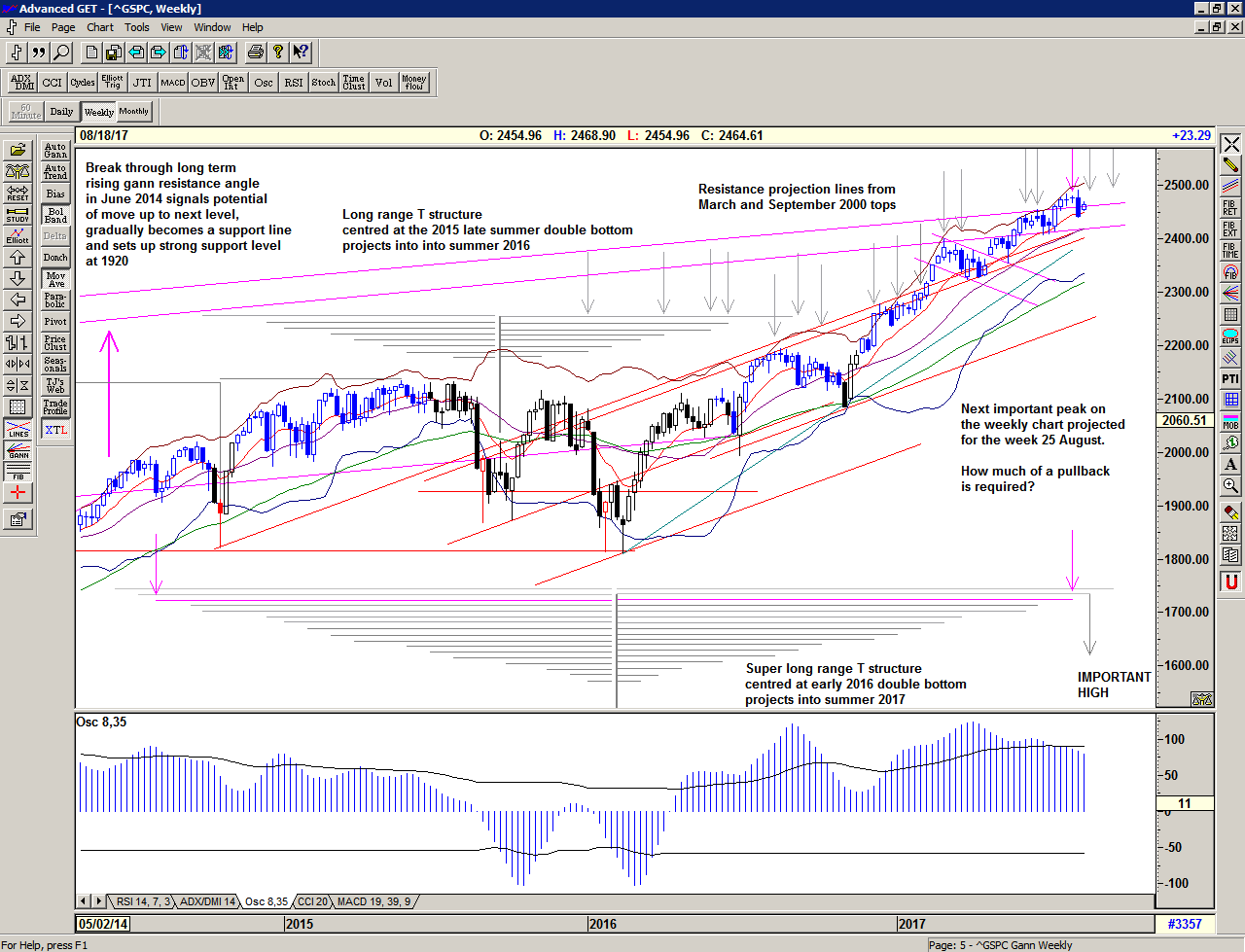Activate the PTI indicator tool

[1230, 378]
